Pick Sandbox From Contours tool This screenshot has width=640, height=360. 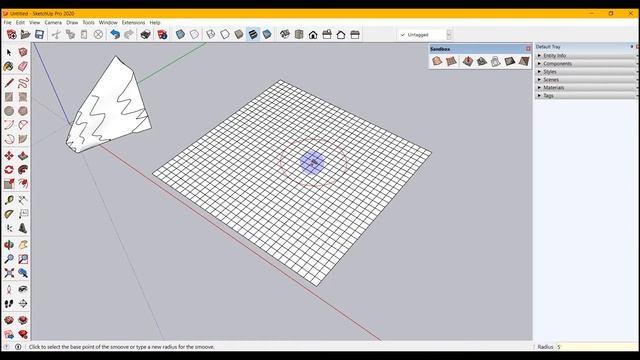pos(437,61)
